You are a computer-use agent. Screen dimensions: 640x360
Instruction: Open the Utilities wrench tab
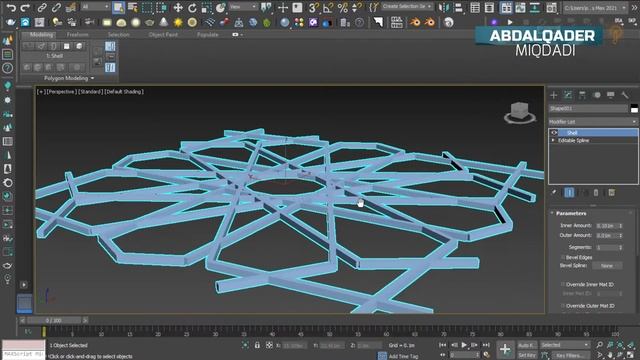[x=625, y=95]
